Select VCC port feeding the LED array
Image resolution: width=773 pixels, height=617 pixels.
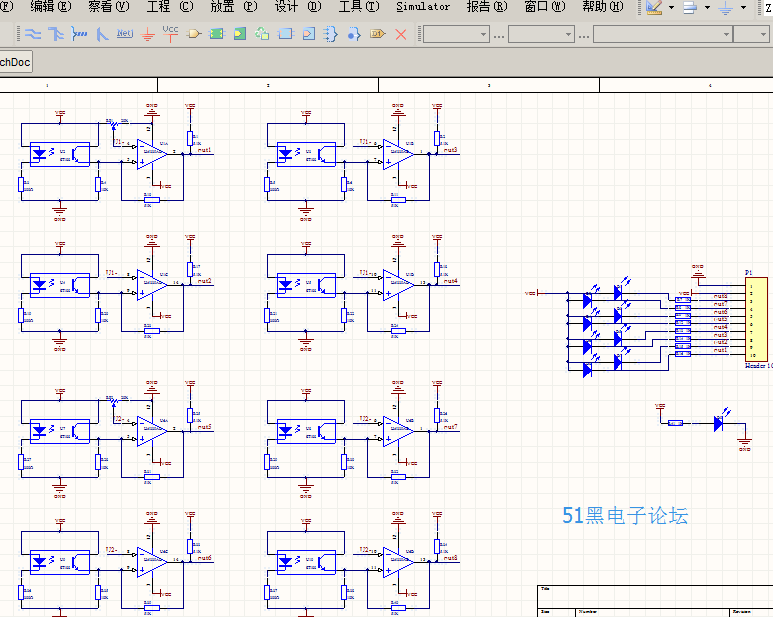532,293
